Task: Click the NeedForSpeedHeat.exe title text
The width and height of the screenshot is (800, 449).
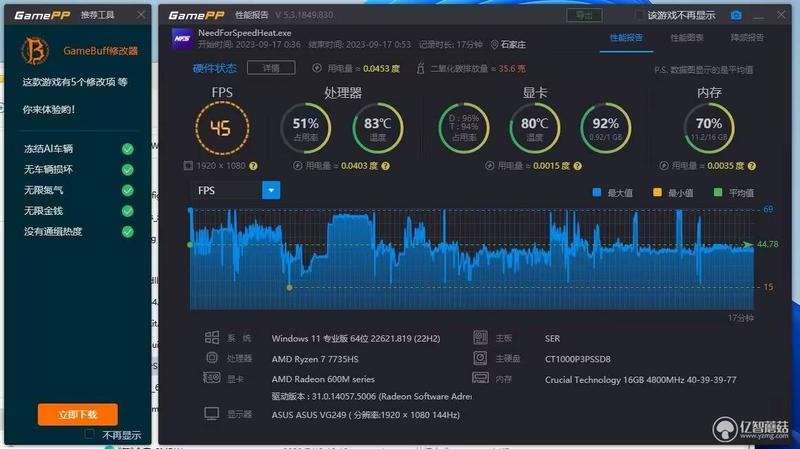Action: [245, 33]
